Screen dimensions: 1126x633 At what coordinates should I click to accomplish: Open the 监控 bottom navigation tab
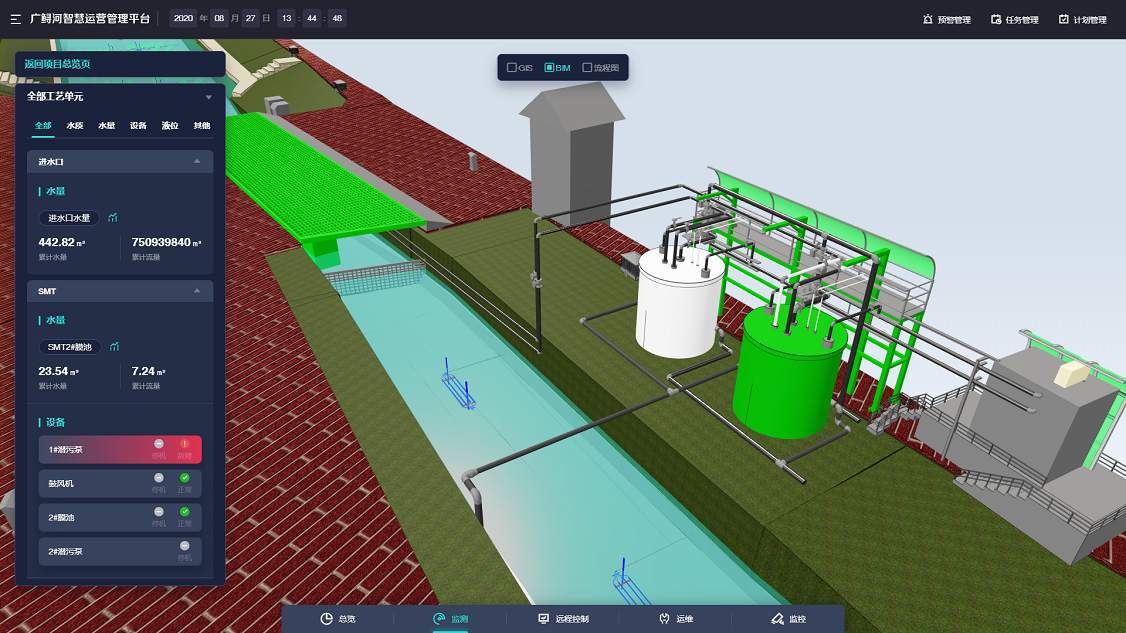point(788,619)
